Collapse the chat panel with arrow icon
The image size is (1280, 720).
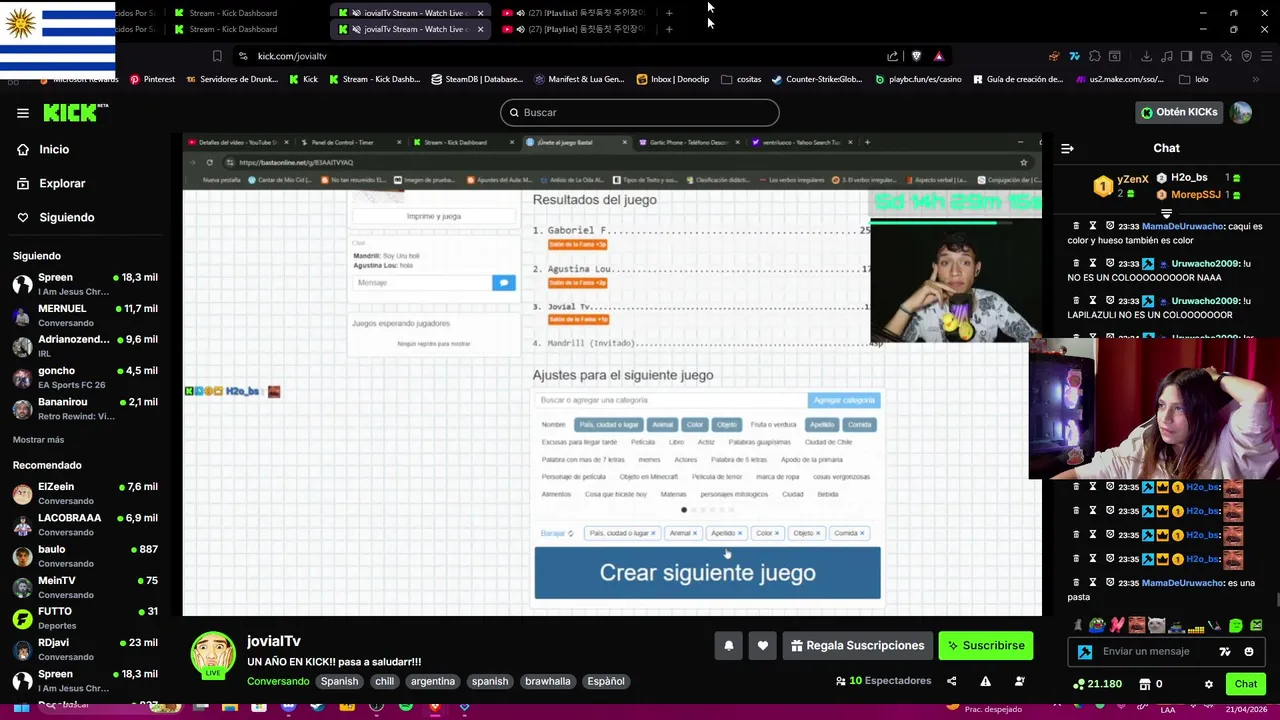coord(1067,148)
